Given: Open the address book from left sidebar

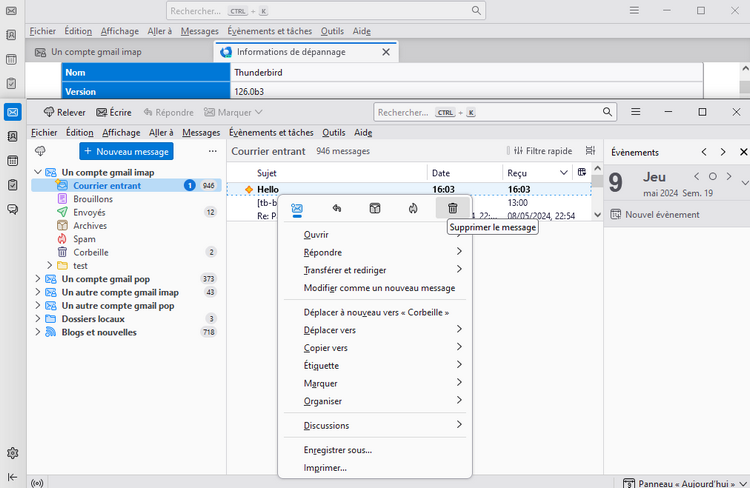Looking at the screenshot, I should coord(12,136).
